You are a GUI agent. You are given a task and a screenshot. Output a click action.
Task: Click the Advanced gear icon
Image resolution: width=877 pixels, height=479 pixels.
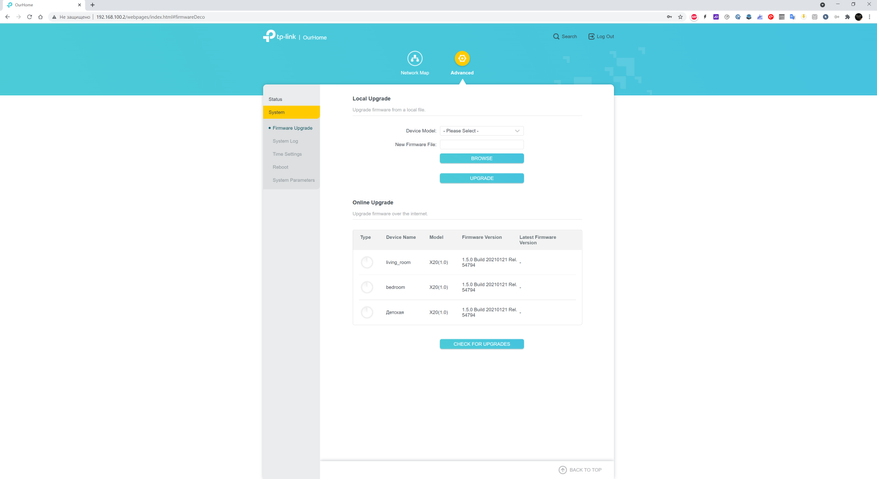coord(462,59)
